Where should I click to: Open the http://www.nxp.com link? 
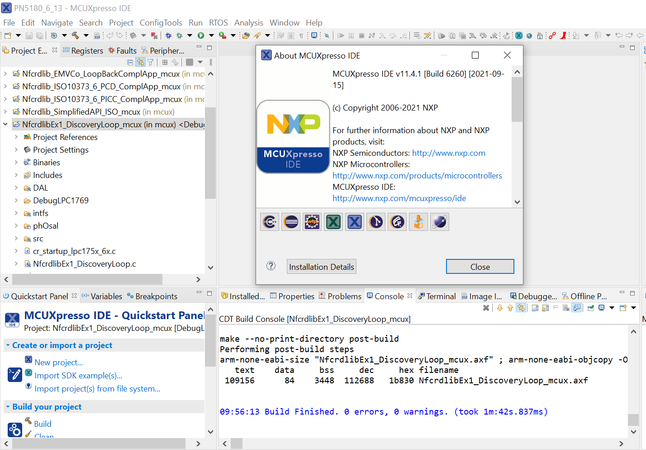pyautogui.click(x=449, y=153)
